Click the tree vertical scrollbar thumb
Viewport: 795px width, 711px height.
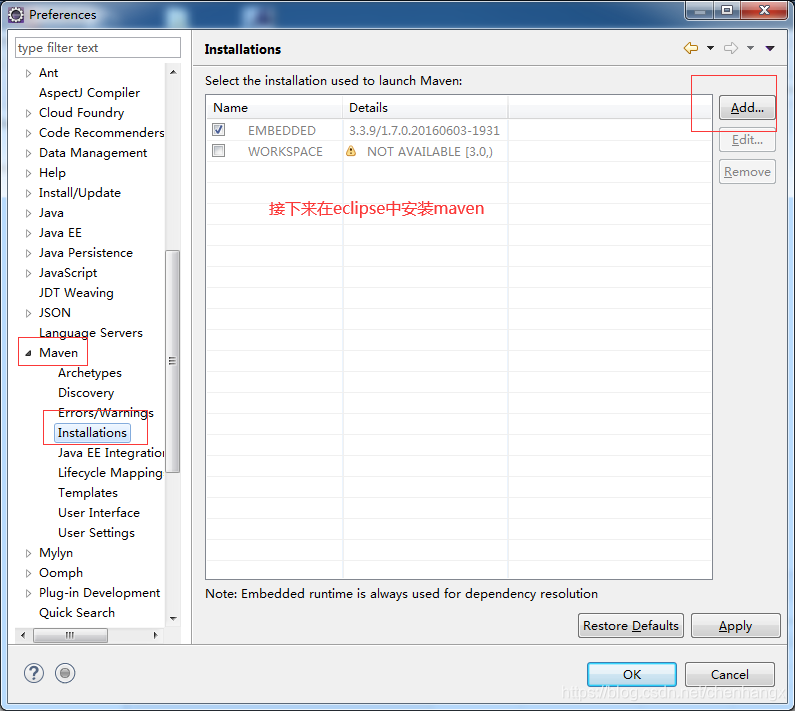[173, 361]
